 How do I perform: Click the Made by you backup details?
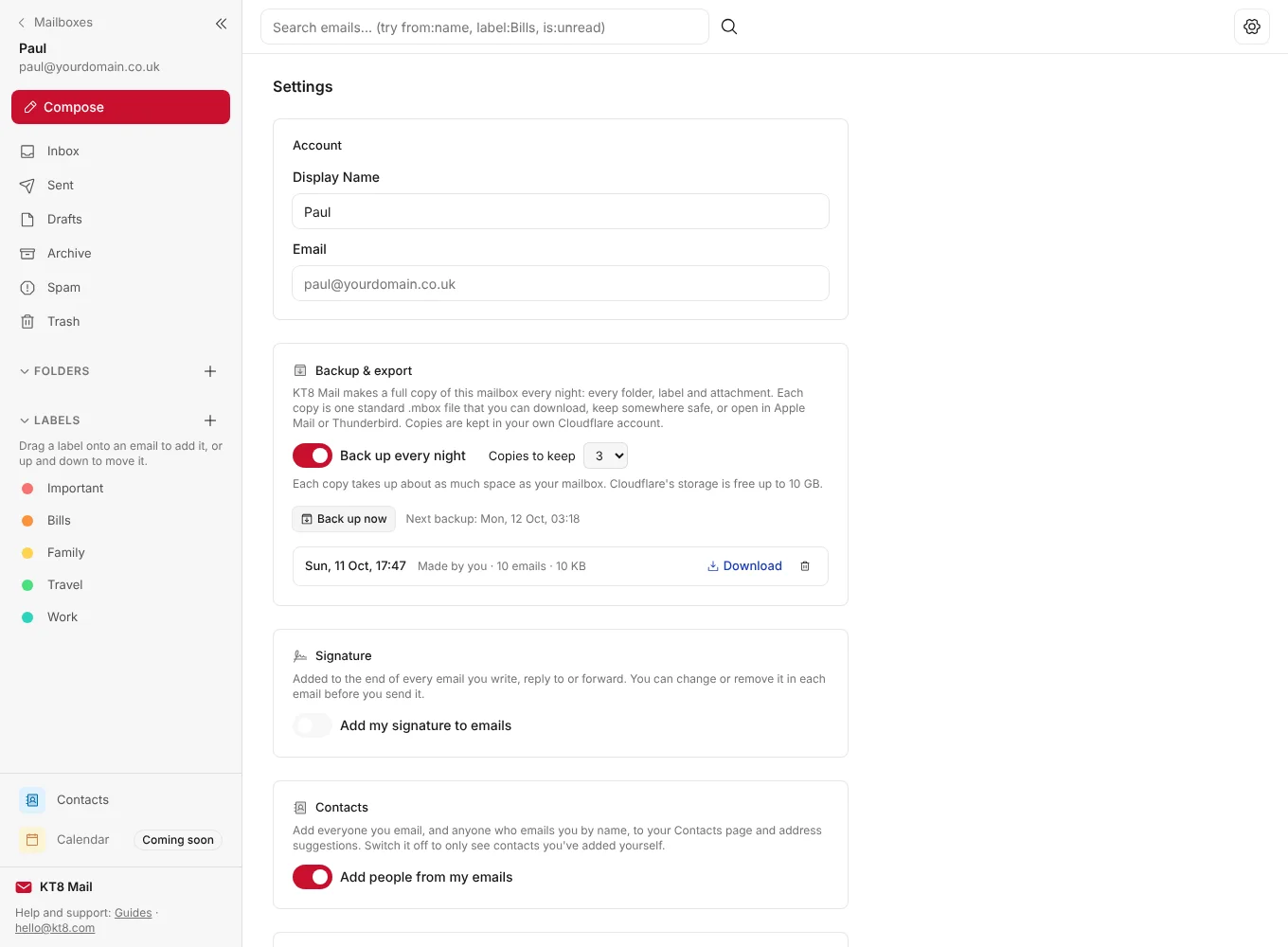[502, 566]
